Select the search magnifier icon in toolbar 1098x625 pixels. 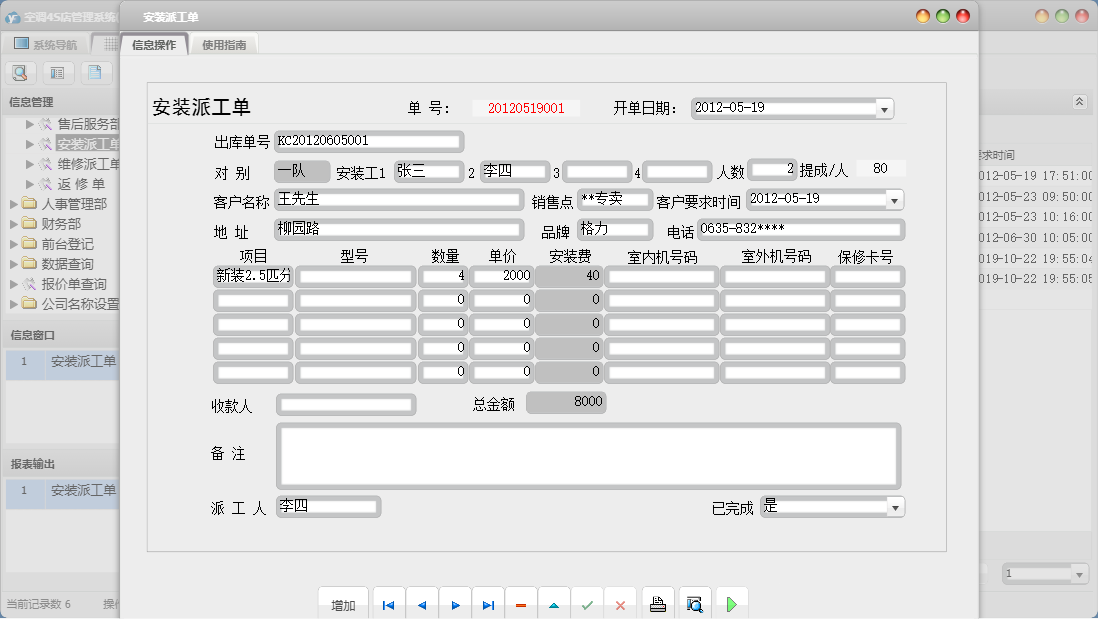coord(20,72)
